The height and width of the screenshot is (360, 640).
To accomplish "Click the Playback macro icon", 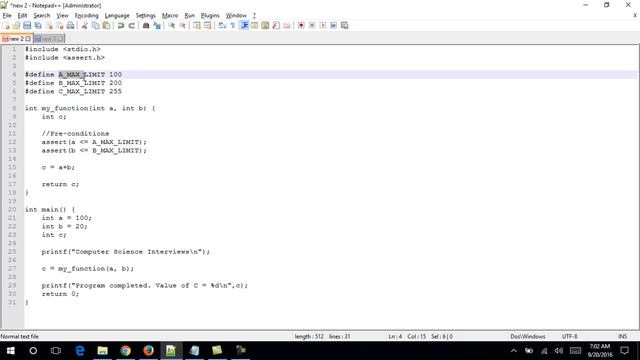I will [323, 25].
